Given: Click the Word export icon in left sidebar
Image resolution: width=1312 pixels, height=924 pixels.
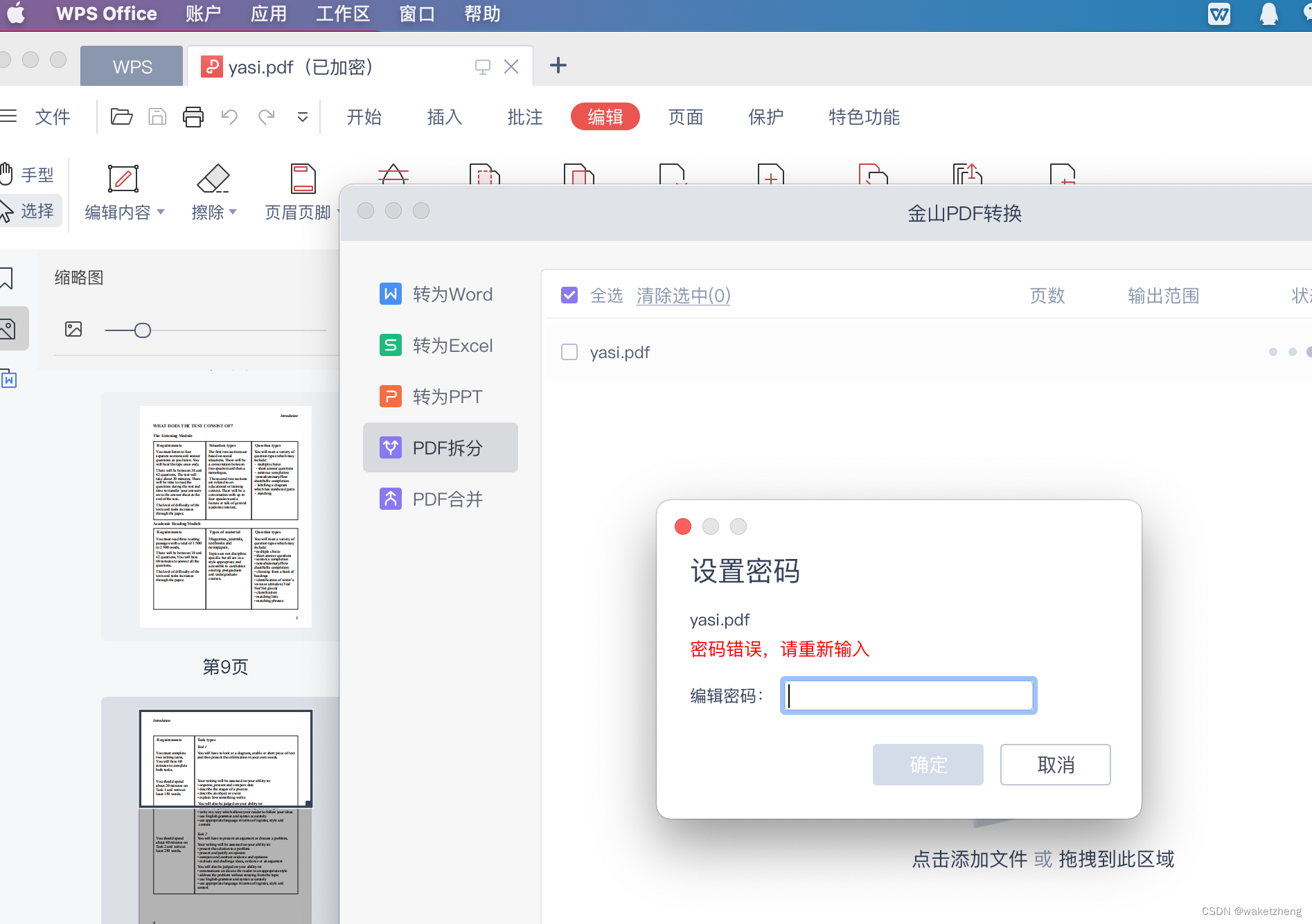Looking at the screenshot, I should point(8,379).
